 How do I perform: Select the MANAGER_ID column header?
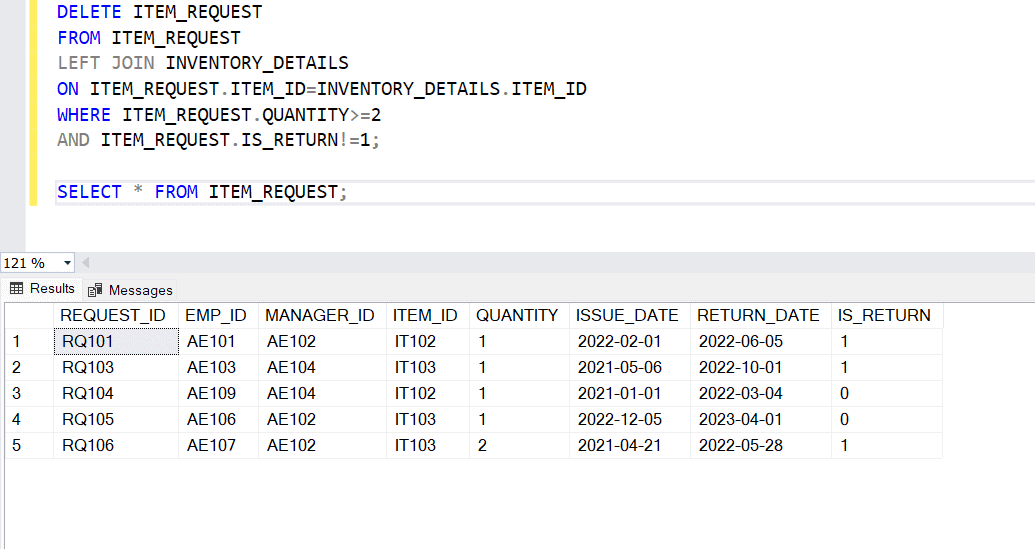point(322,315)
